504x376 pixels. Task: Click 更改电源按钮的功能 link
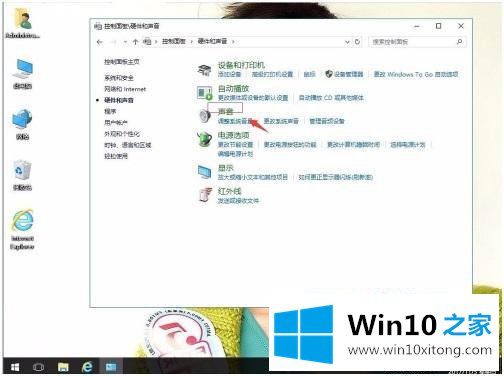pos(290,145)
